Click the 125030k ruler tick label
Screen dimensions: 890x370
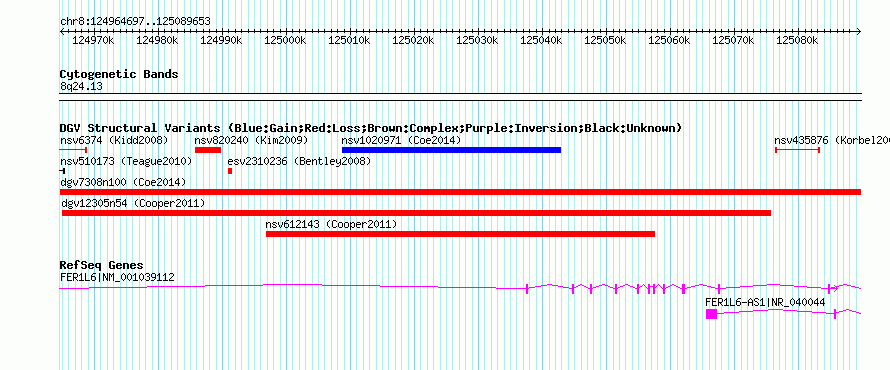point(477,40)
